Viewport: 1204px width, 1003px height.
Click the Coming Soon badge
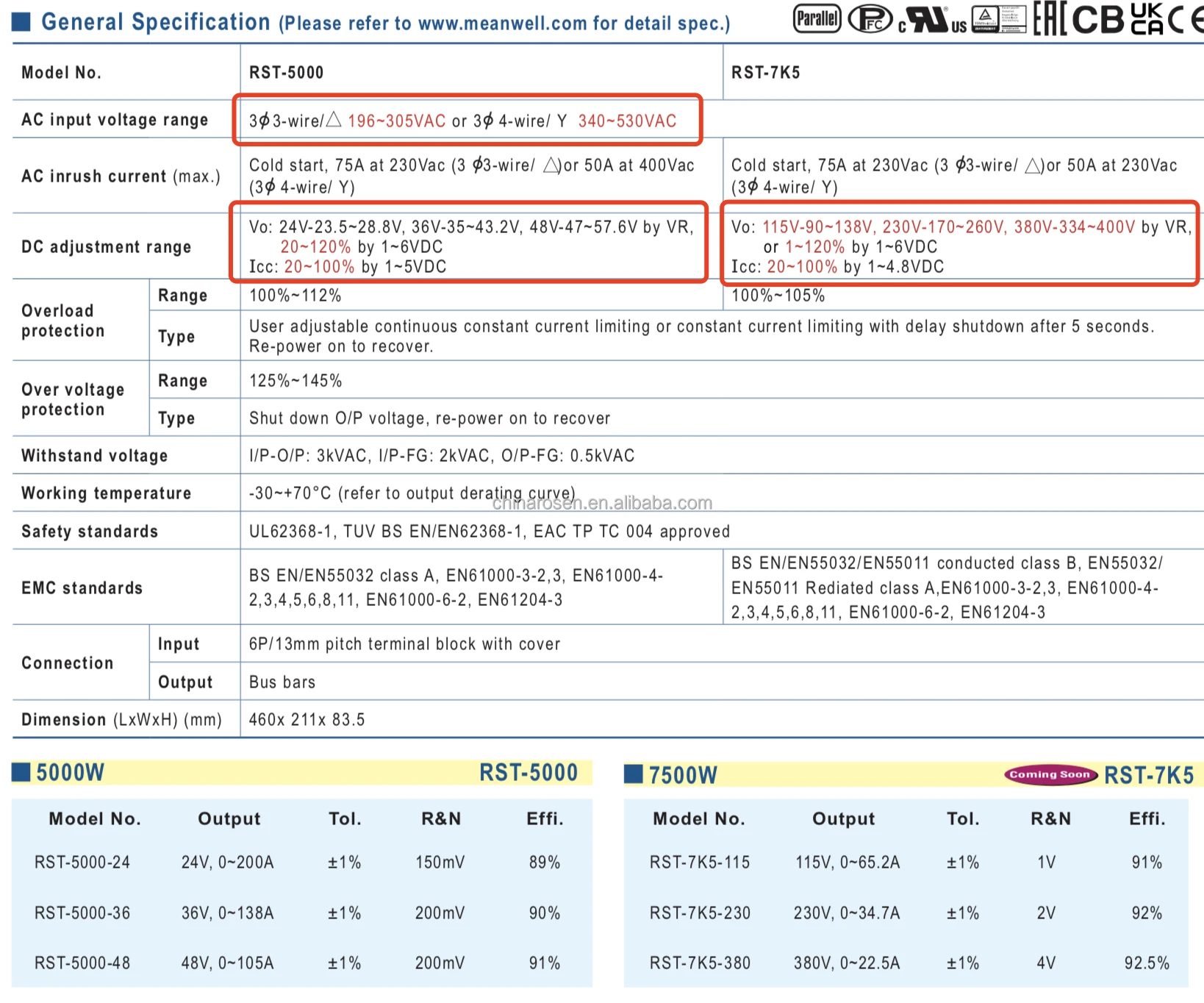[x=1050, y=774]
